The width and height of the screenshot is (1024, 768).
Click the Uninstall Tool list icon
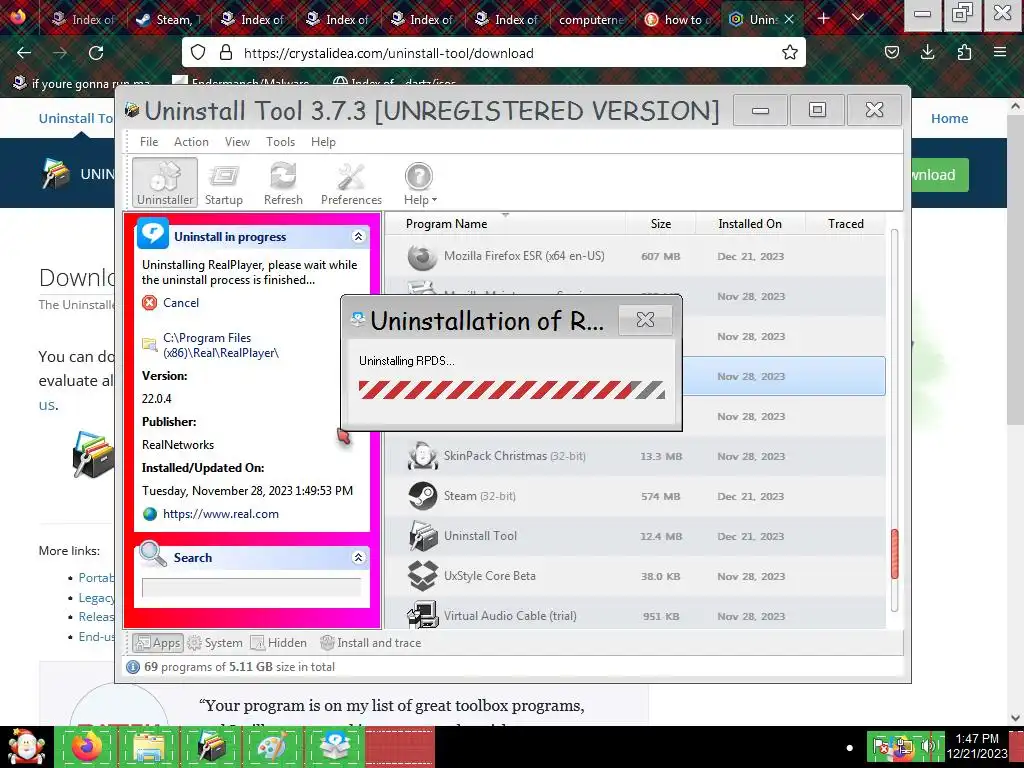[422, 536]
